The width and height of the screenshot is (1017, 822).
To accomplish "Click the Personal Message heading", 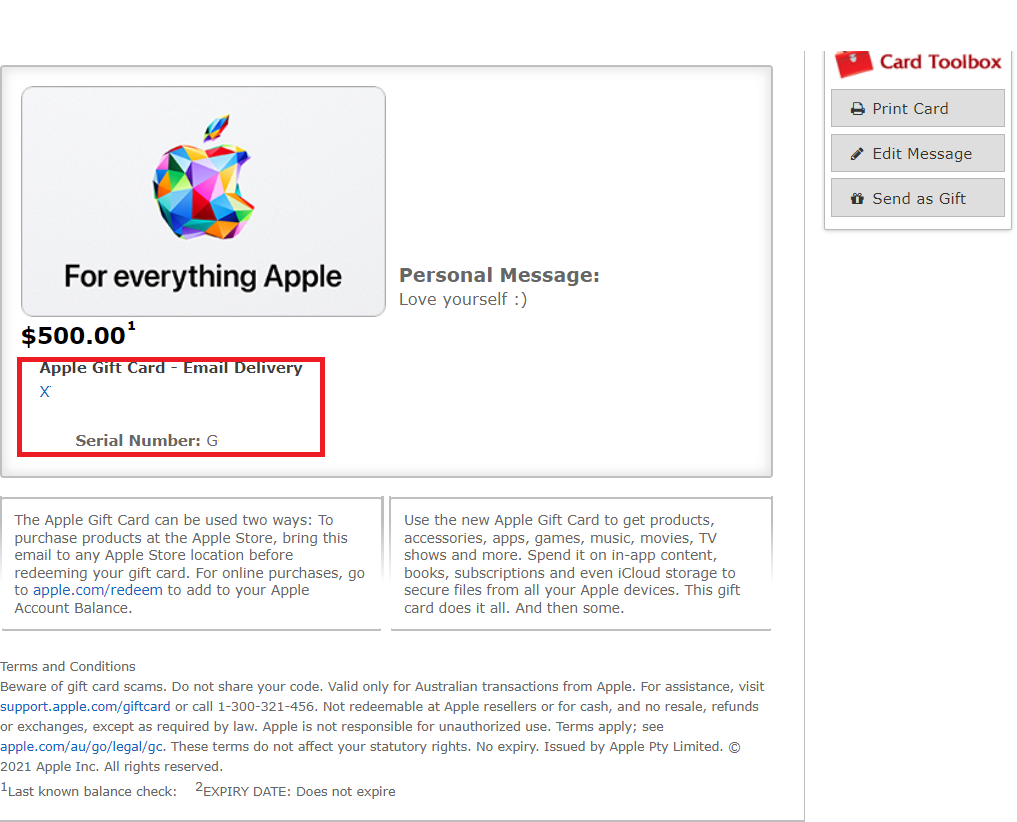I will [x=499, y=275].
